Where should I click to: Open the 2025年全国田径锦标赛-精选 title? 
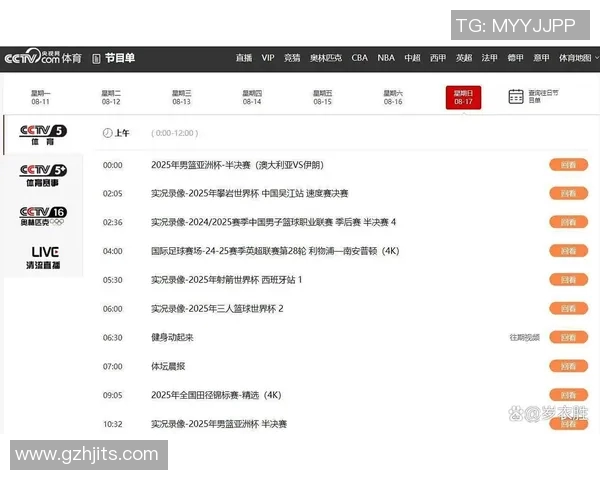(216, 395)
